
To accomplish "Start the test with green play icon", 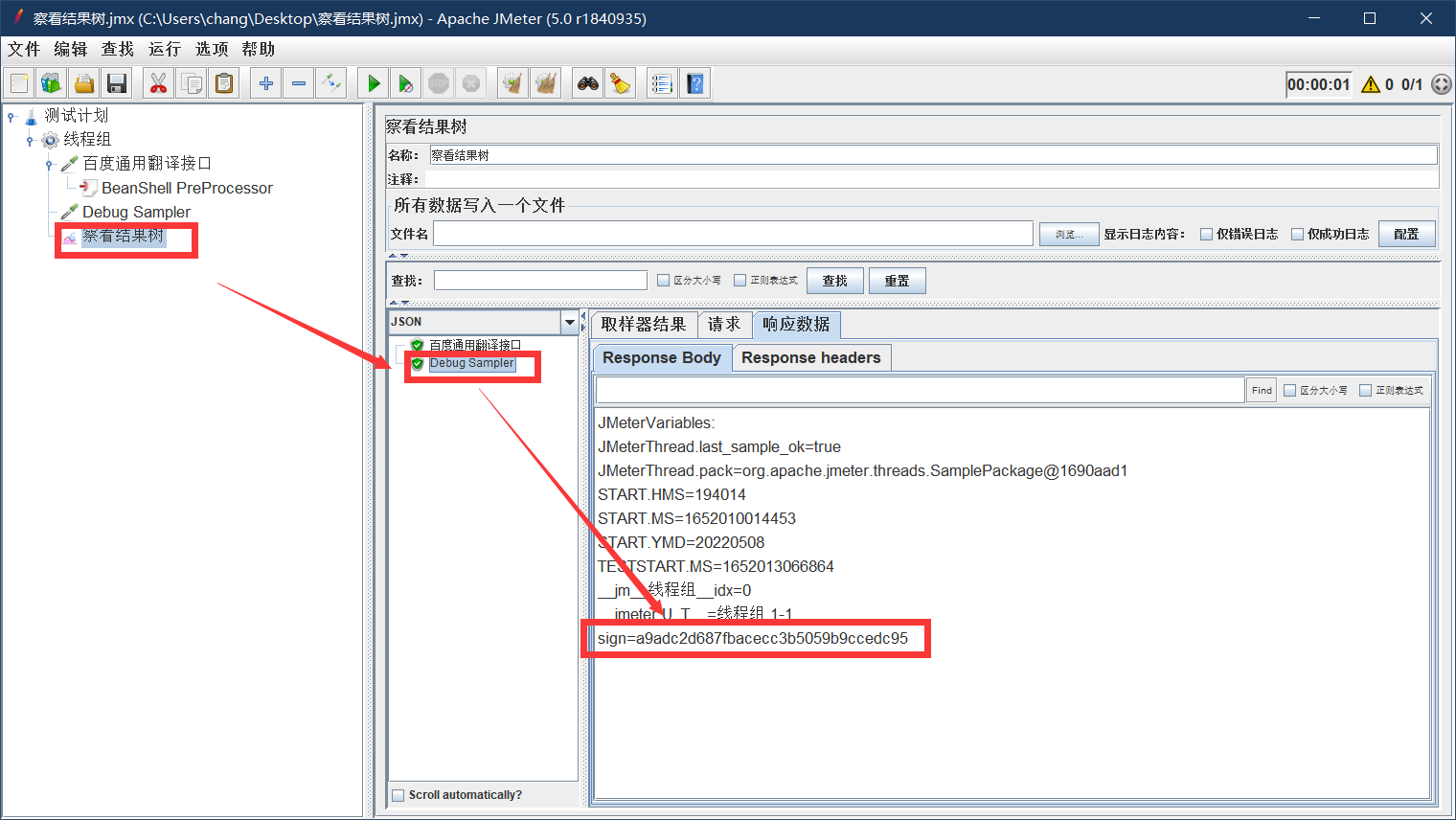I will tap(374, 84).
